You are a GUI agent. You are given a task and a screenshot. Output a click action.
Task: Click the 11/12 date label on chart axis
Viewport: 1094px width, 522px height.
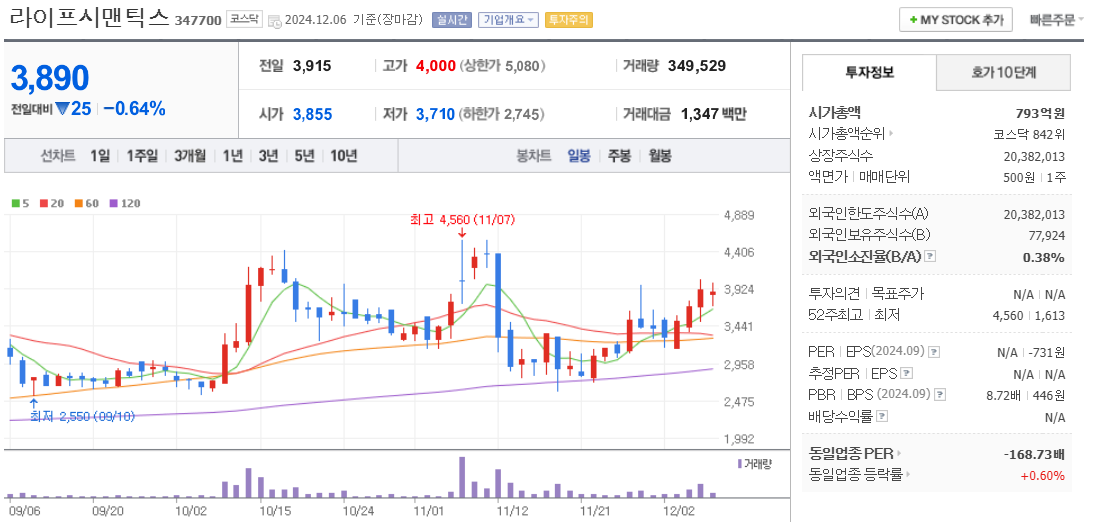[x=512, y=510]
